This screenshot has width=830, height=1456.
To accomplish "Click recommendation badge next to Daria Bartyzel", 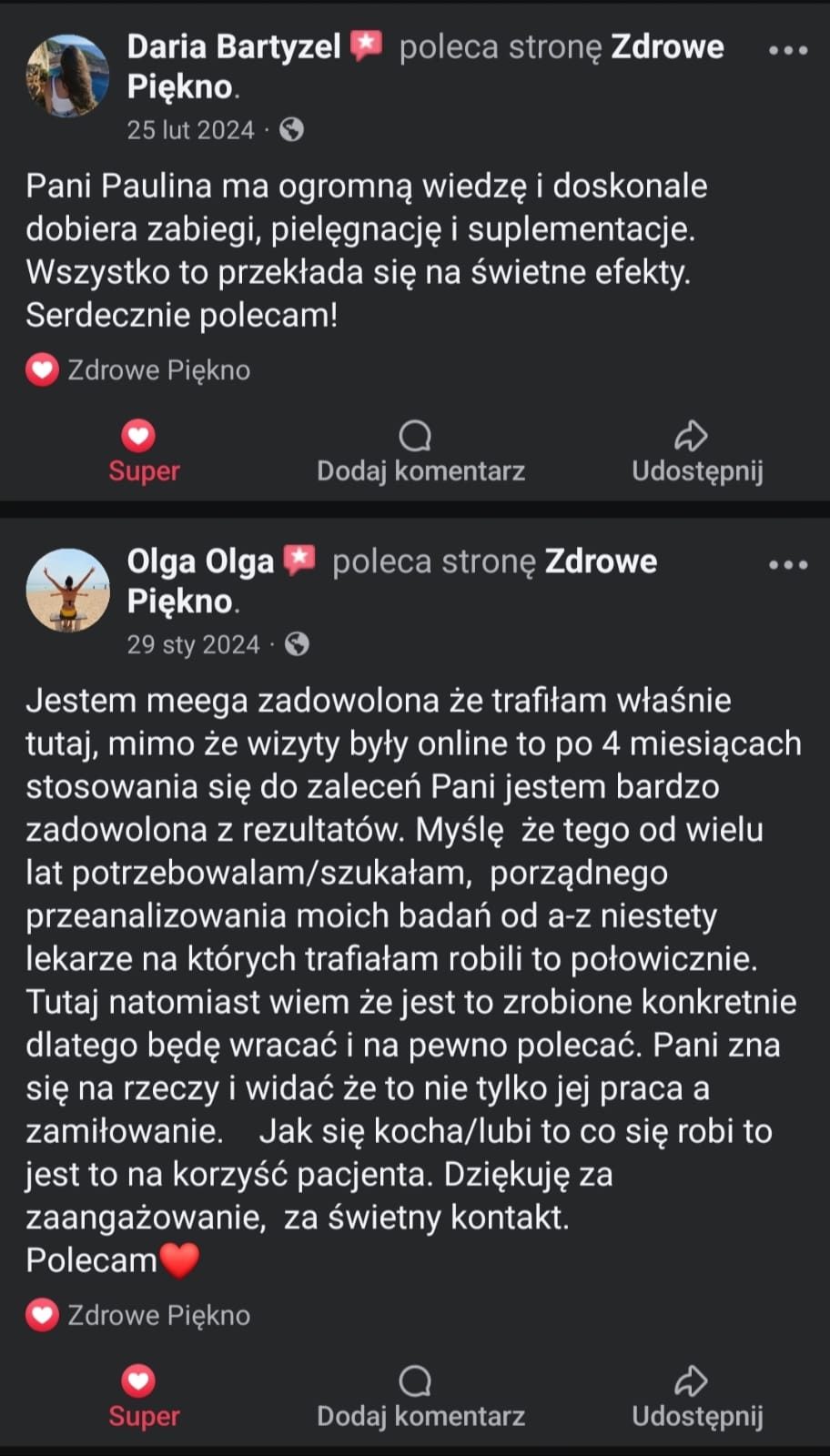I will click(367, 45).
